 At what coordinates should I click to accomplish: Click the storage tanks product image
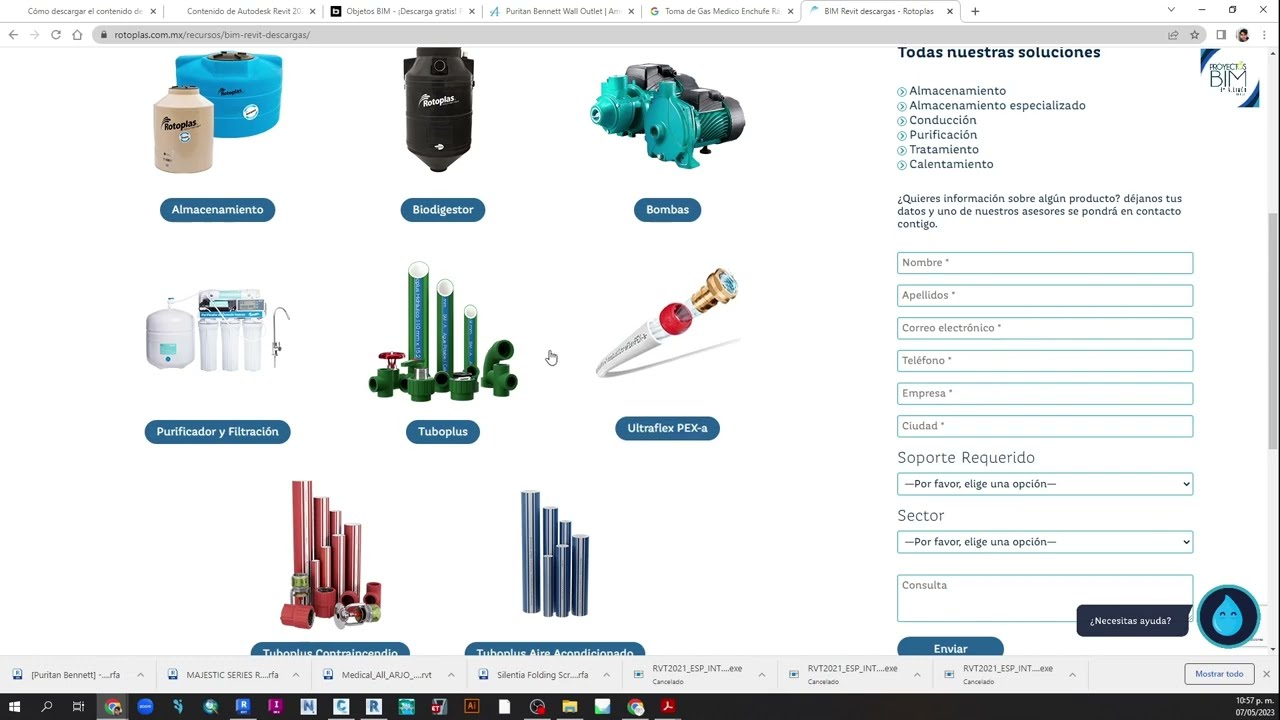click(x=218, y=112)
